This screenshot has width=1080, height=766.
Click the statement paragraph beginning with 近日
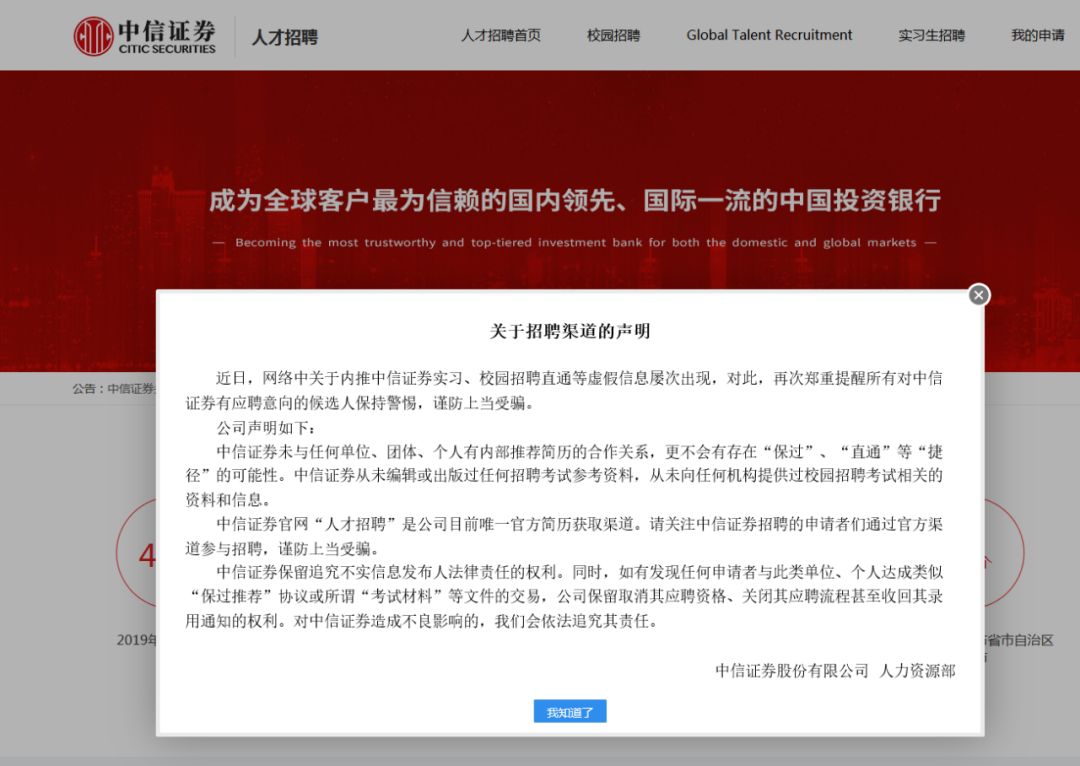[570, 390]
